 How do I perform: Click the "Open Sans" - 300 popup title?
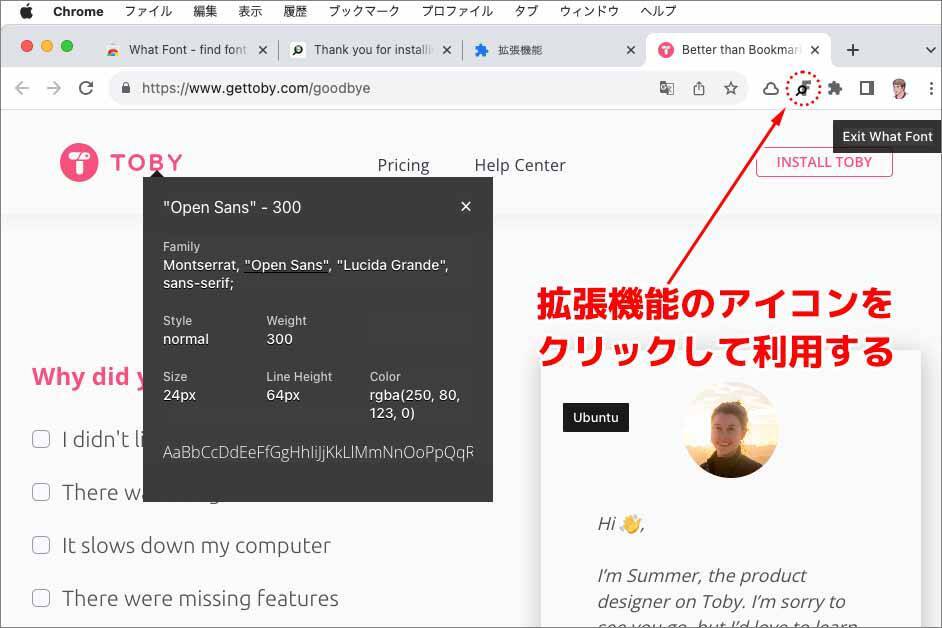coord(232,207)
